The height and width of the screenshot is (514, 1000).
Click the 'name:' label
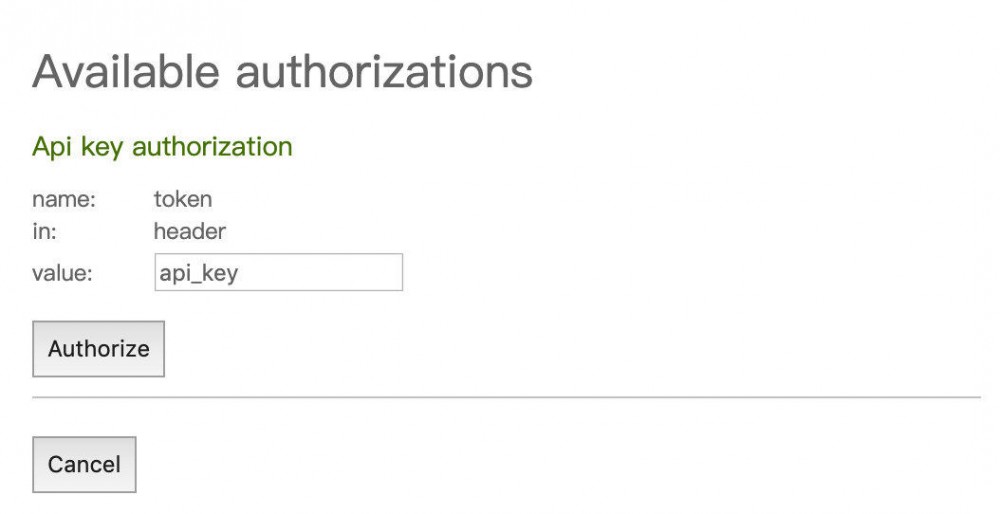pos(63,200)
